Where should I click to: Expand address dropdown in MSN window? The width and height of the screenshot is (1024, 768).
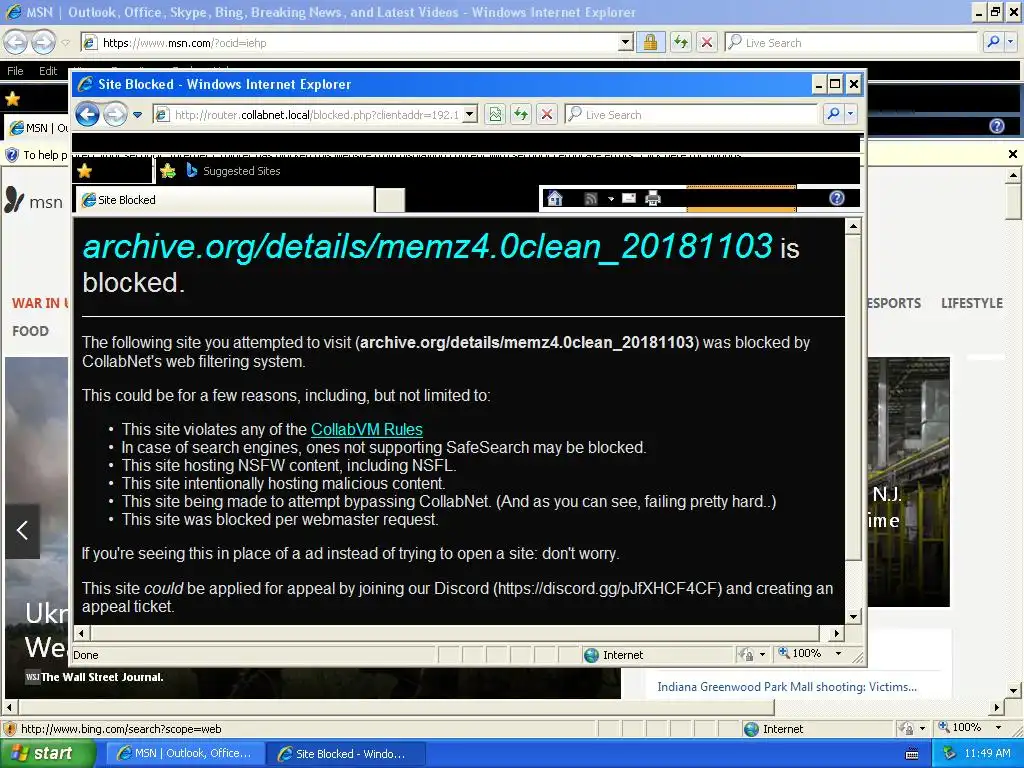point(626,43)
